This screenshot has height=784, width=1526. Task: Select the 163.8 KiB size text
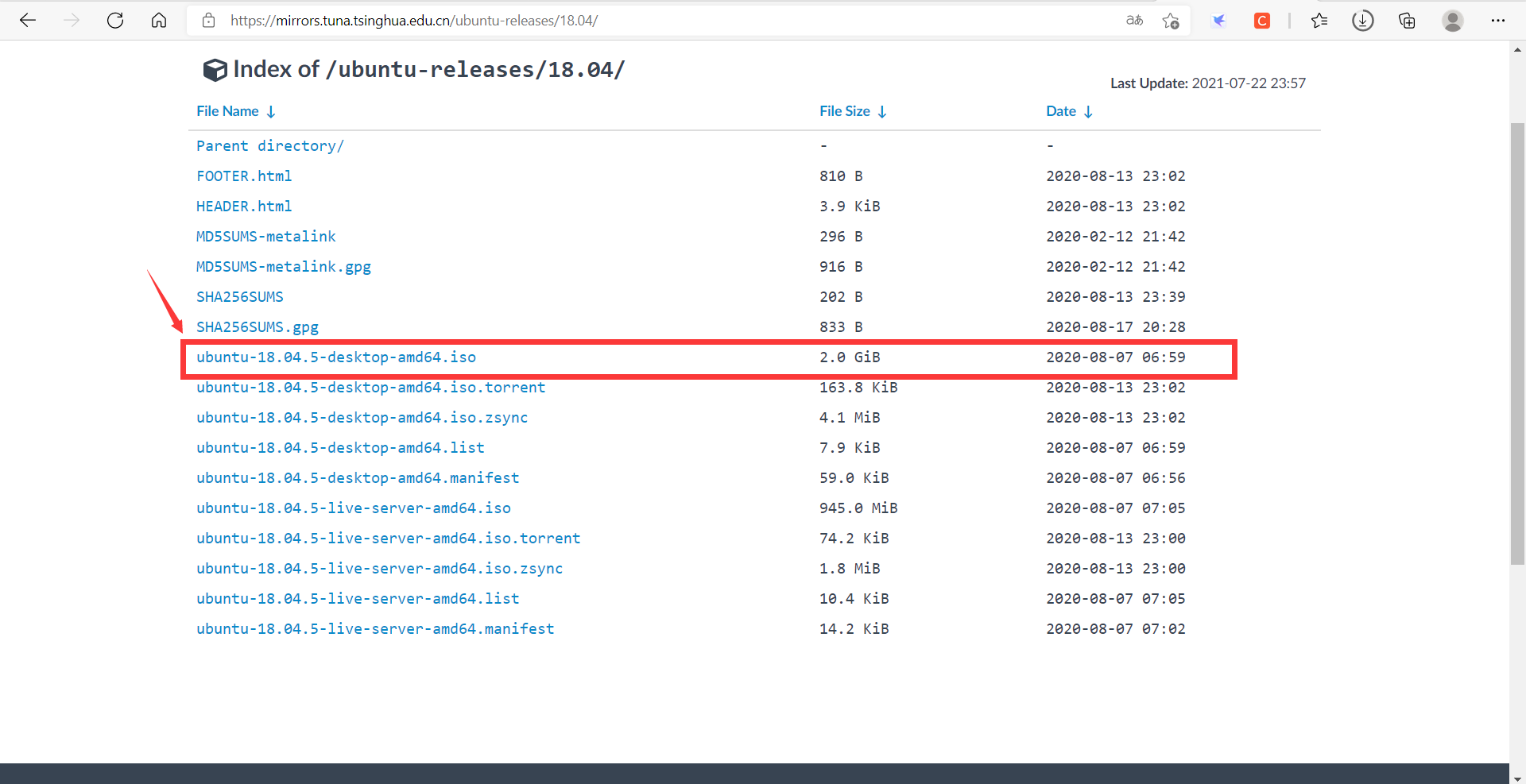tap(858, 388)
